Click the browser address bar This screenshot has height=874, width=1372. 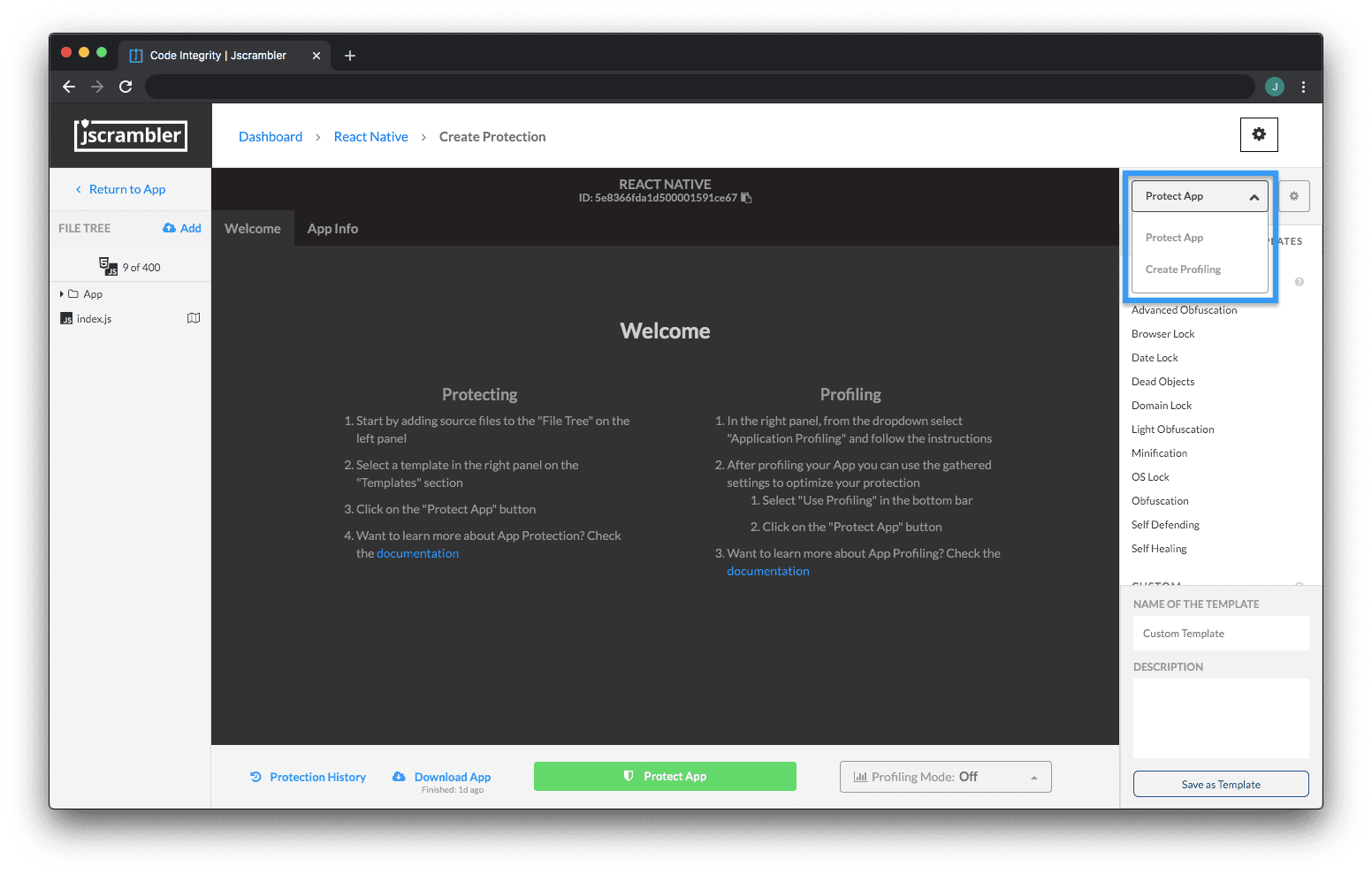click(x=700, y=87)
